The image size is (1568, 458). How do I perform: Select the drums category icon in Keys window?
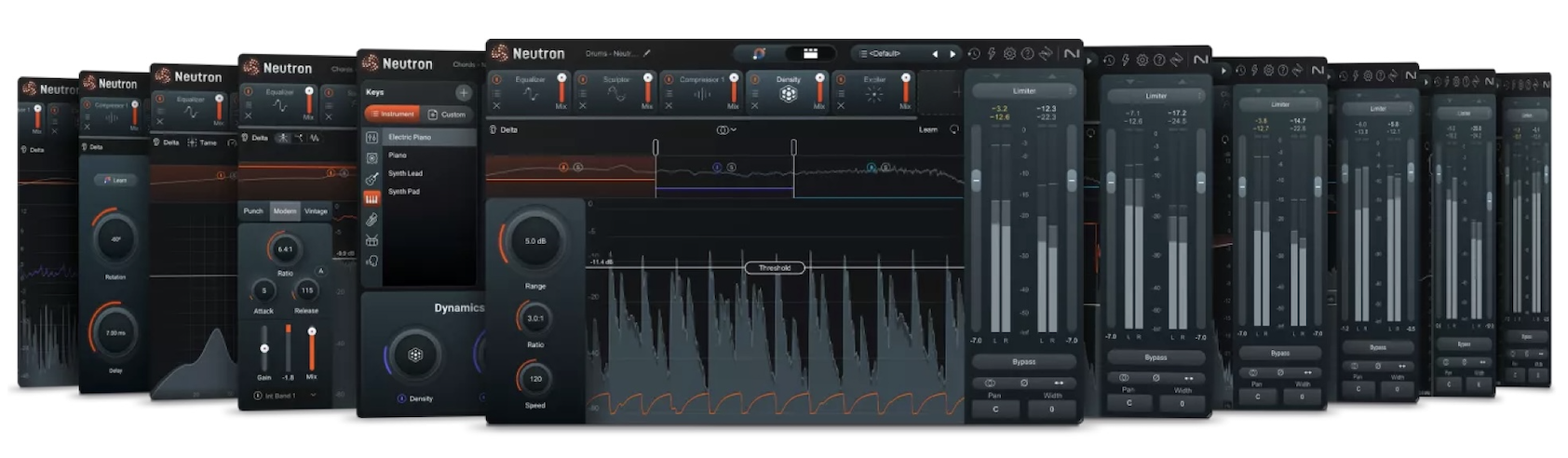click(x=372, y=241)
